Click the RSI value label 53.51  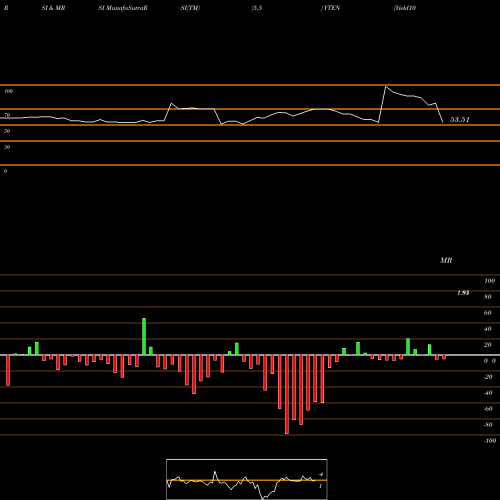tap(460, 120)
